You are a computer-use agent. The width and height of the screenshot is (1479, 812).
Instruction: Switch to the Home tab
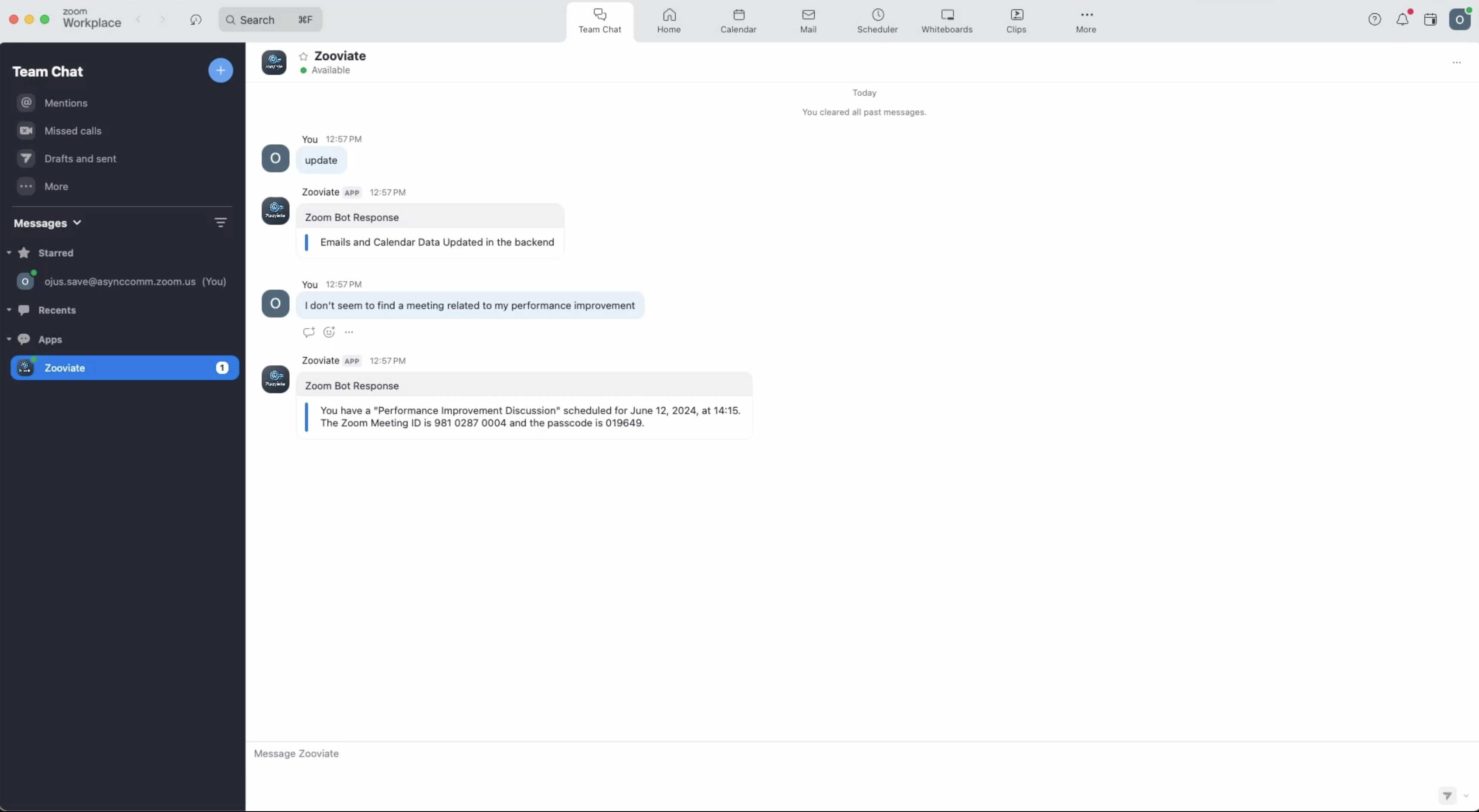(670, 21)
